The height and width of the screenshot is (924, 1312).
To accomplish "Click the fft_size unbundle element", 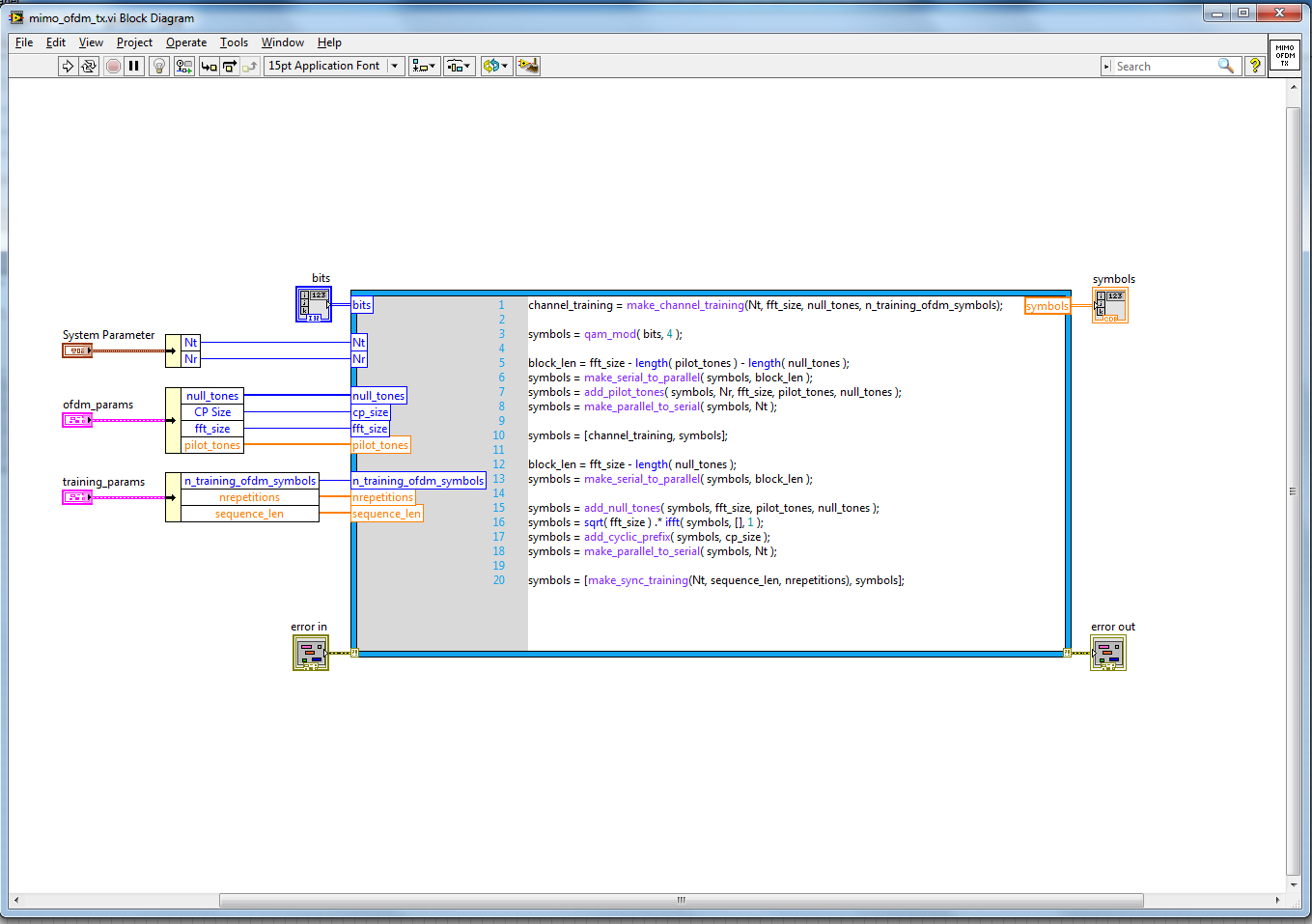I will tap(212, 429).
